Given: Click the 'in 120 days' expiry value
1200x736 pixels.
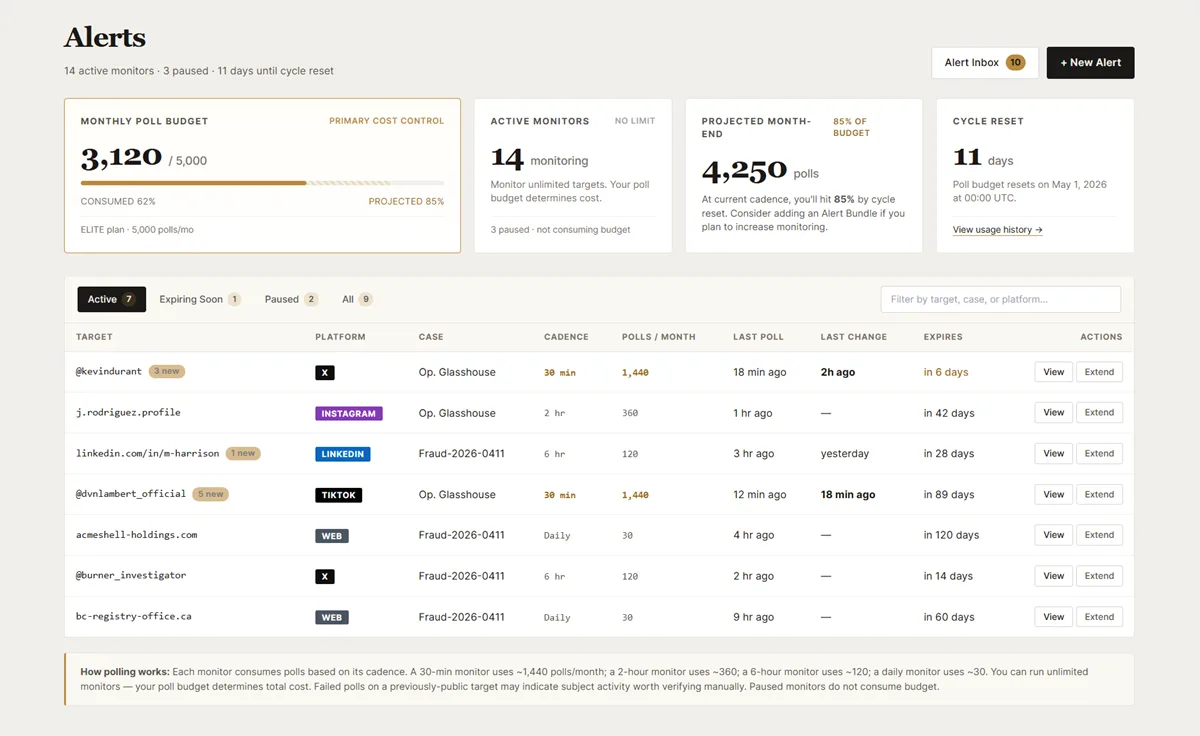Looking at the screenshot, I should [x=951, y=535].
